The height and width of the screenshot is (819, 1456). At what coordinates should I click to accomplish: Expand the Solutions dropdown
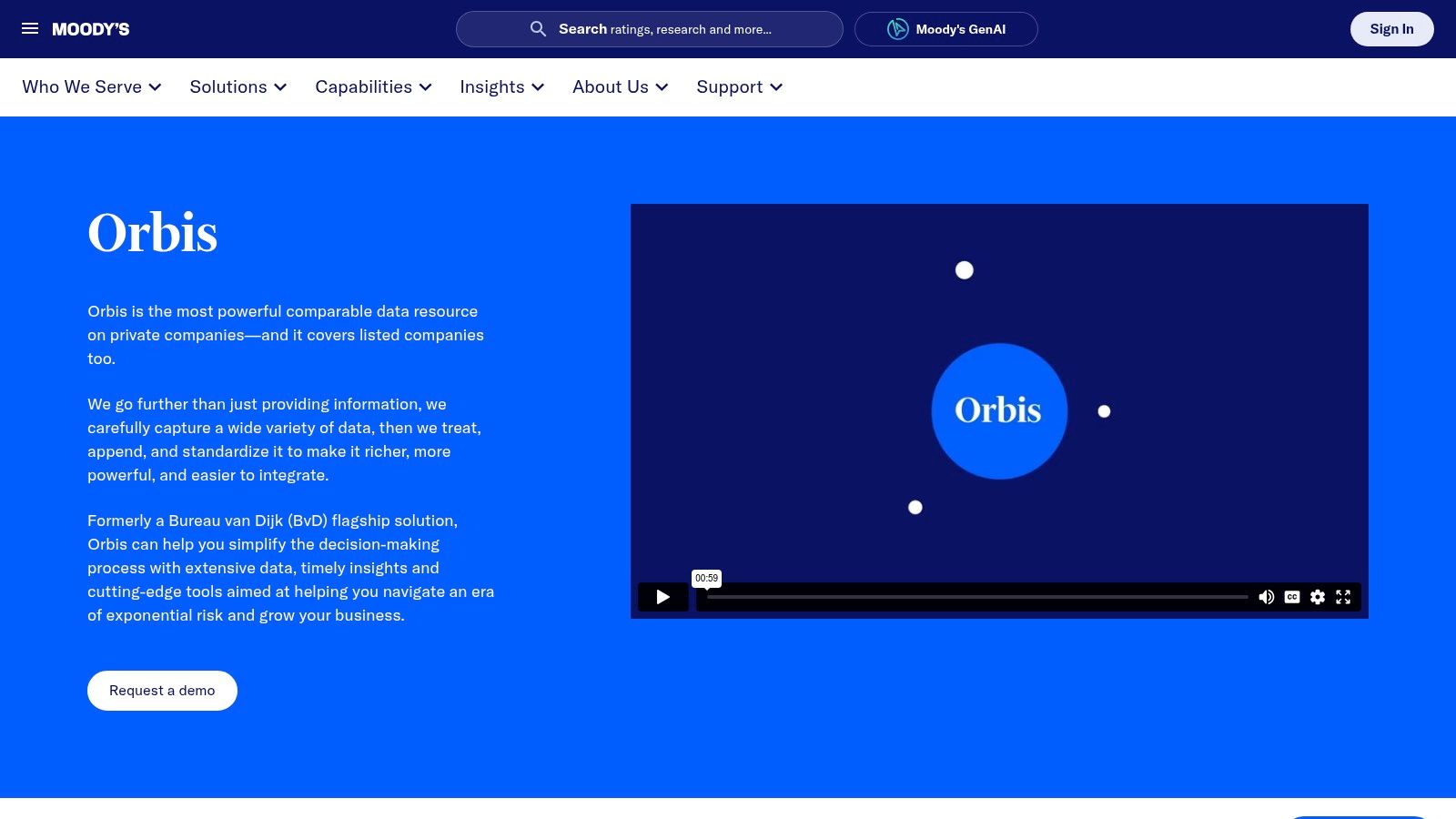(238, 87)
